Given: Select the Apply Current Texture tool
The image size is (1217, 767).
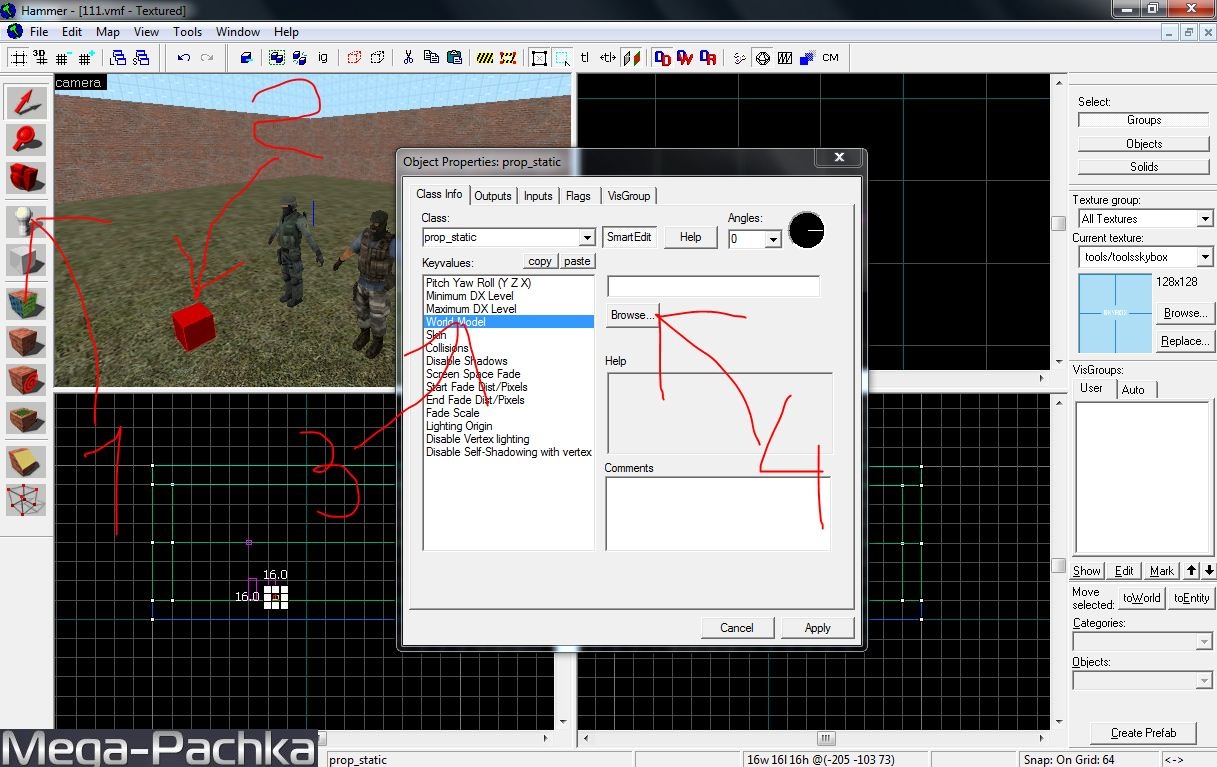Looking at the screenshot, I should pyautogui.click(x=27, y=341).
